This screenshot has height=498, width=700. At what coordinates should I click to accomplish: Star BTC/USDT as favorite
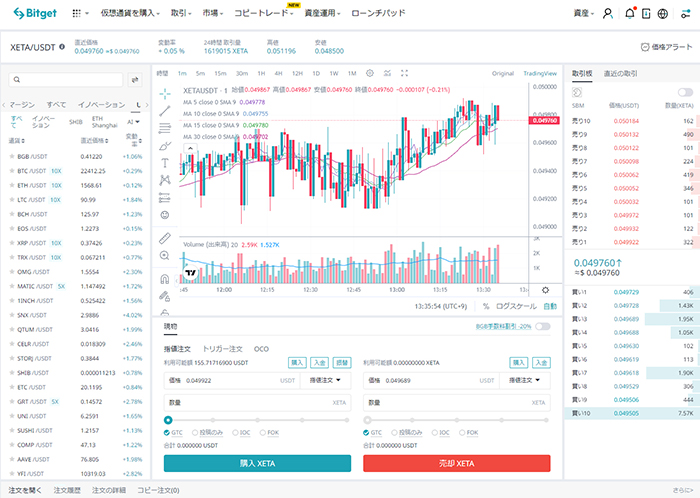(12, 171)
